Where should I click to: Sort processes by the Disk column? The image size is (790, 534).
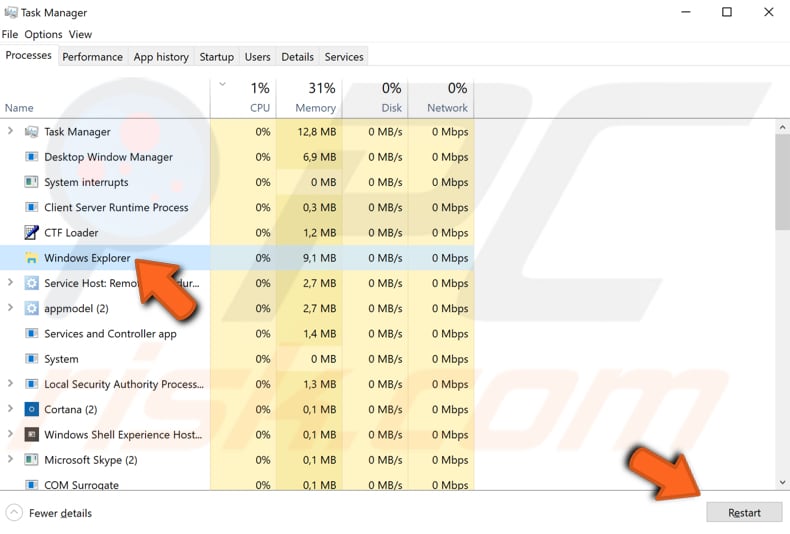375,99
